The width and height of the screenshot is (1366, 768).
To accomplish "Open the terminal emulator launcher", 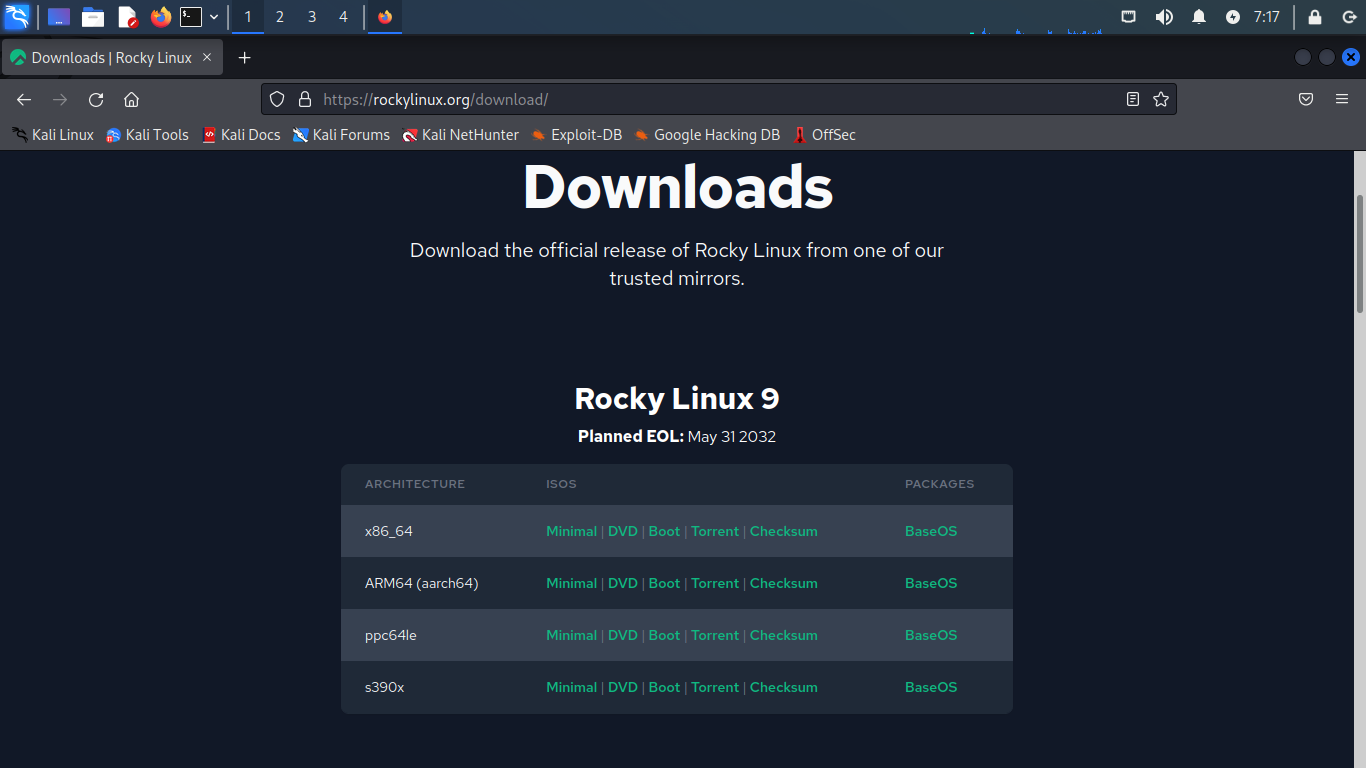I will pos(191,17).
